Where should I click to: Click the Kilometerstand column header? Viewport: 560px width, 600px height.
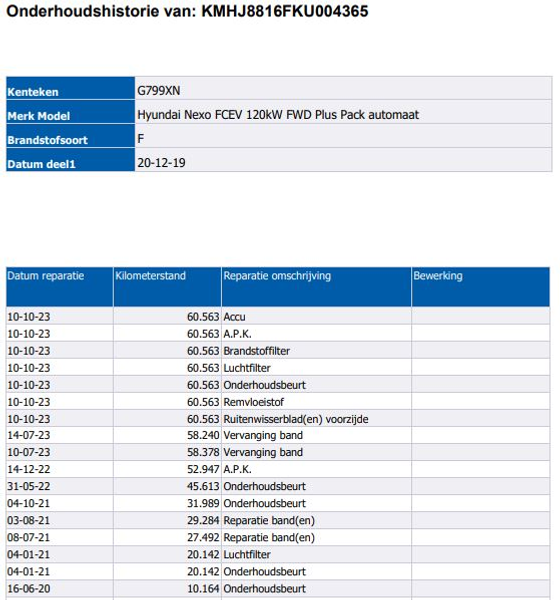tap(167, 287)
